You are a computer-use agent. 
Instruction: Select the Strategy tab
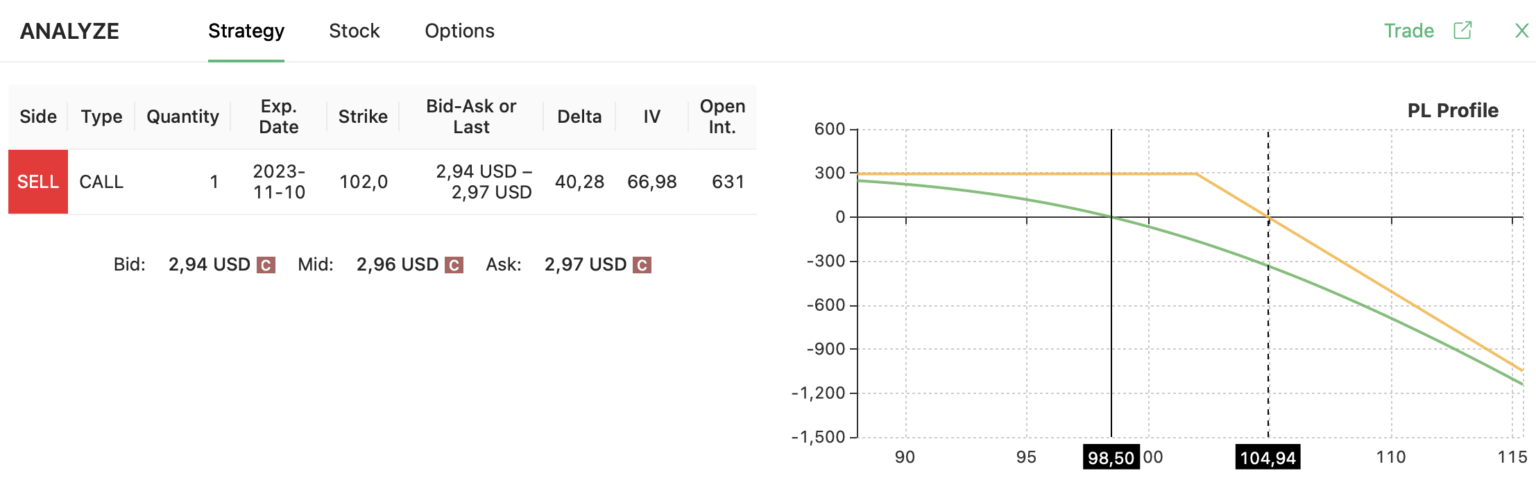coord(246,31)
